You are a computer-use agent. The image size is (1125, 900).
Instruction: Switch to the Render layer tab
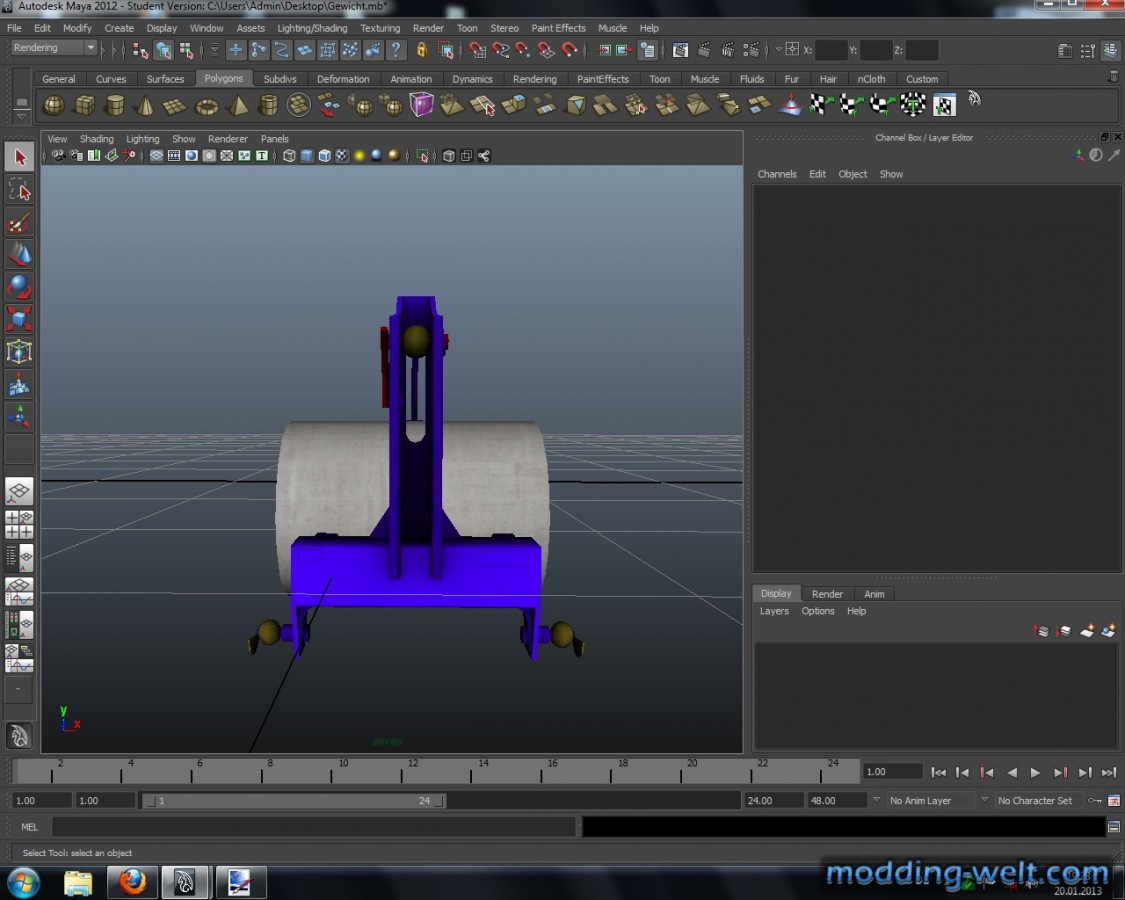click(827, 594)
